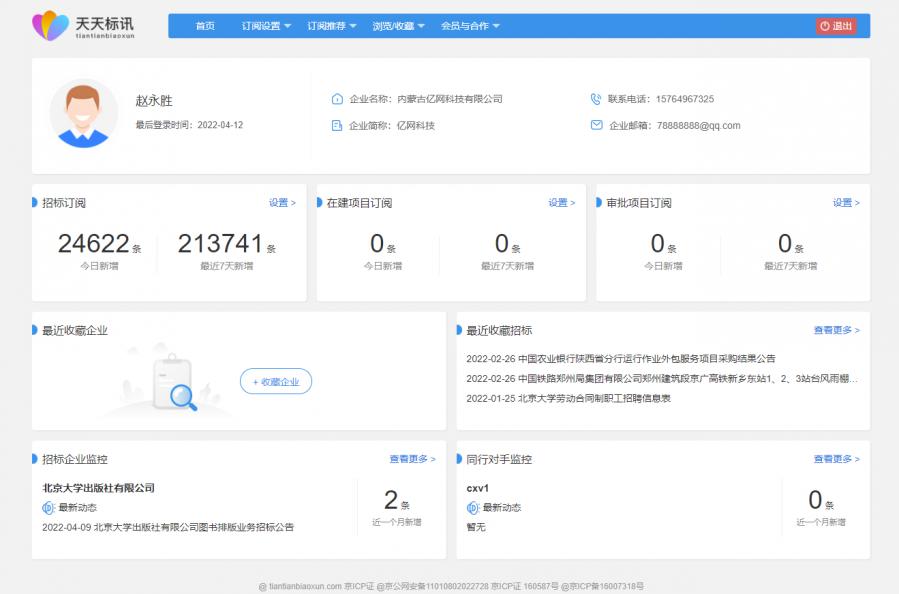Expand the 订阅设置 dropdown menu

(x=266, y=26)
